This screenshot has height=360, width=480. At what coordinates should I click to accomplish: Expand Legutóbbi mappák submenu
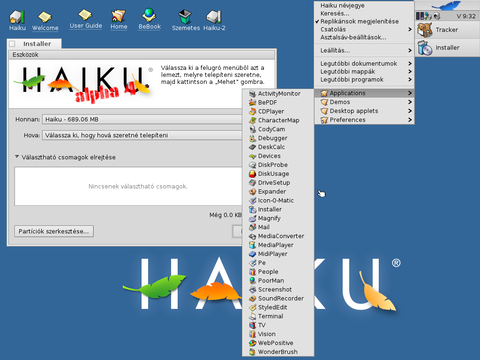click(x=364, y=71)
